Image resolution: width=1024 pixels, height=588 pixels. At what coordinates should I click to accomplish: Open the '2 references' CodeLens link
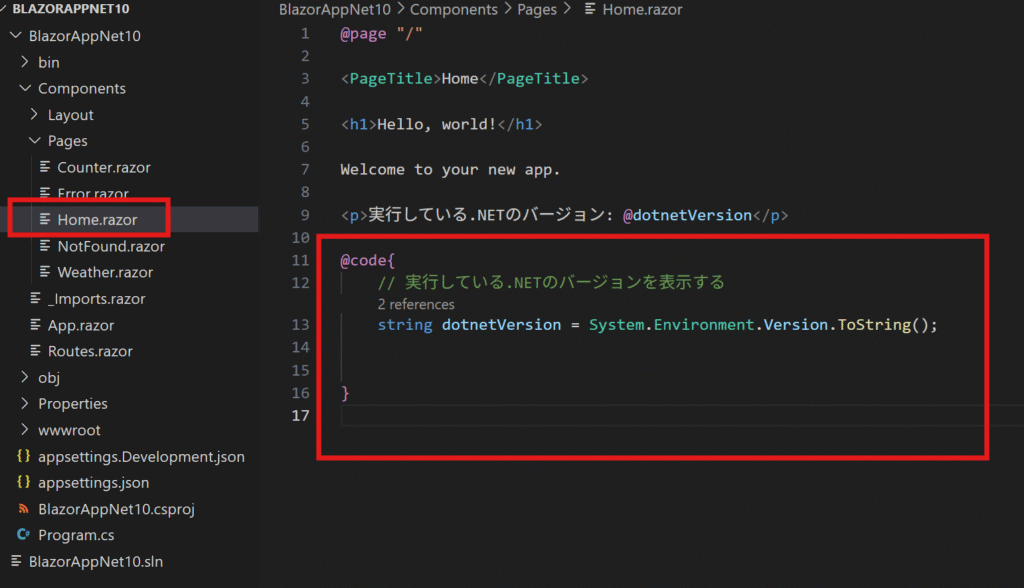[x=415, y=304]
